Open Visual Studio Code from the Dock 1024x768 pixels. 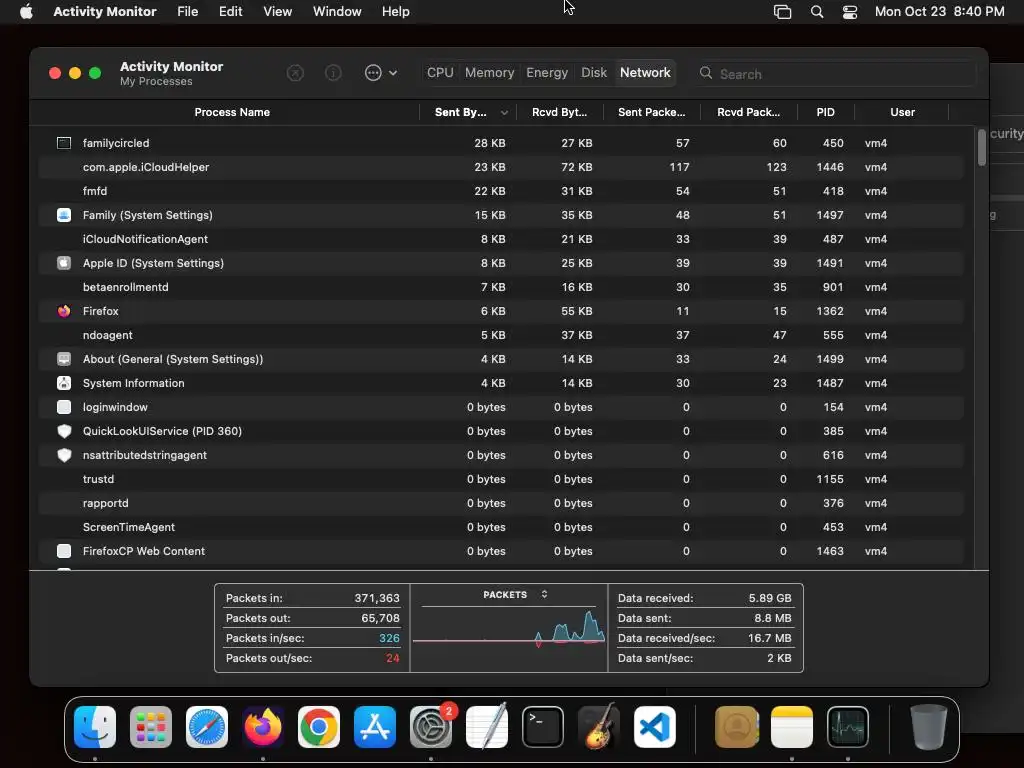(655, 727)
